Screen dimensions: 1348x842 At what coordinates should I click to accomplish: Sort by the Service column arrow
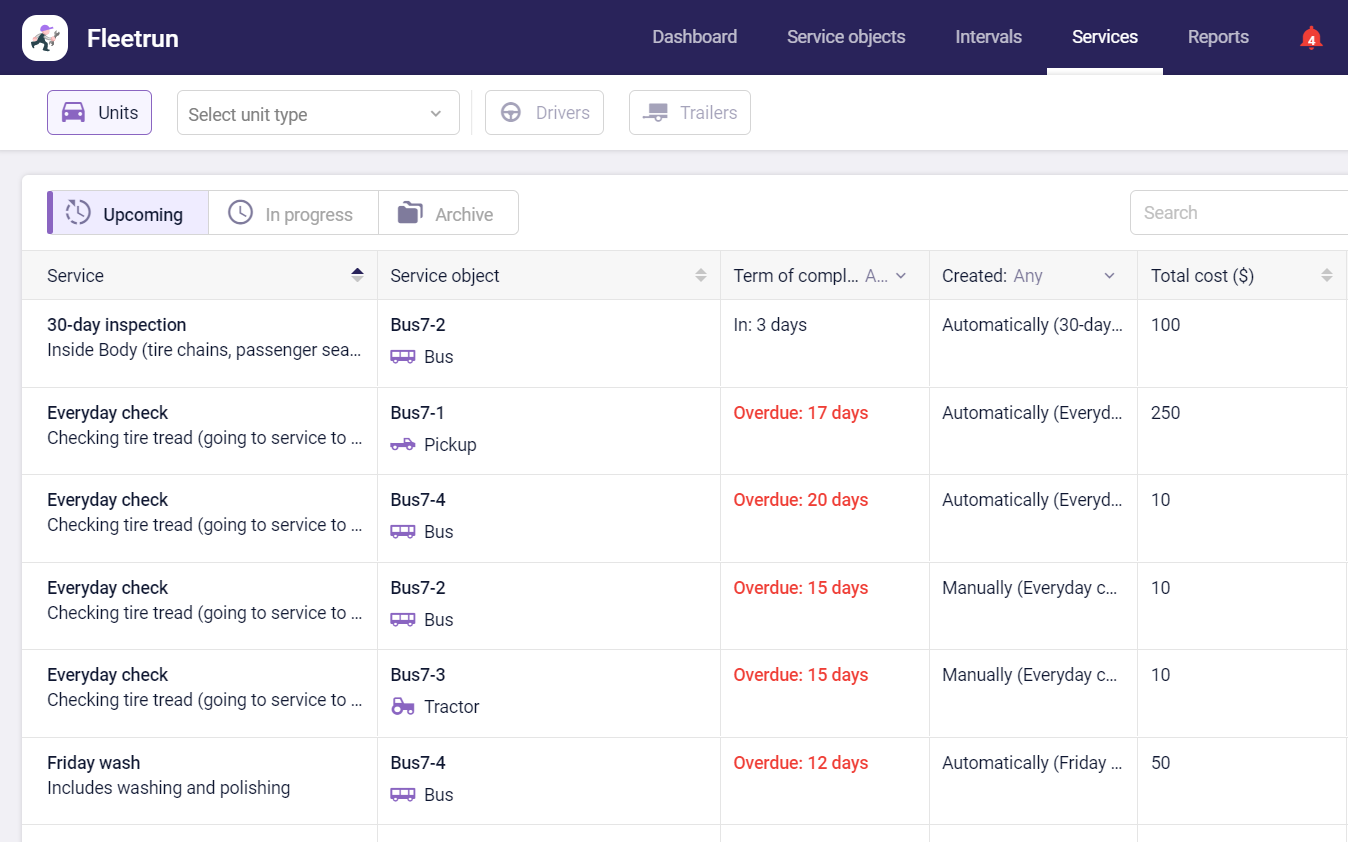tap(357, 275)
